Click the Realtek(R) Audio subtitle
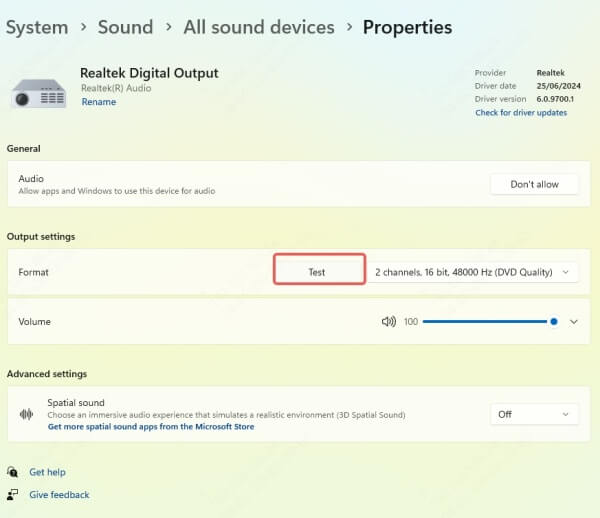600x518 pixels. coord(116,88)
